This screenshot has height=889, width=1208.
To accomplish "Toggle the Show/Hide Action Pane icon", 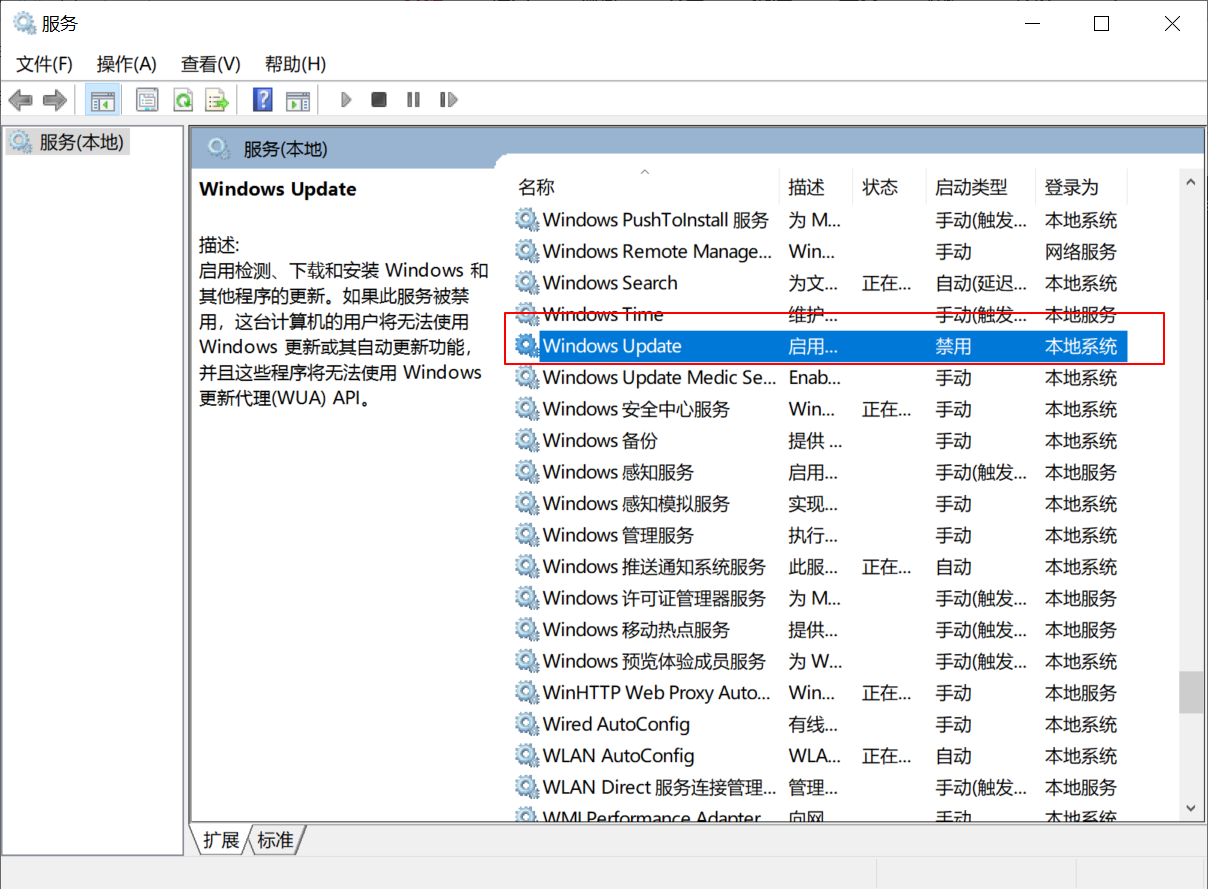I will point(298,100).
